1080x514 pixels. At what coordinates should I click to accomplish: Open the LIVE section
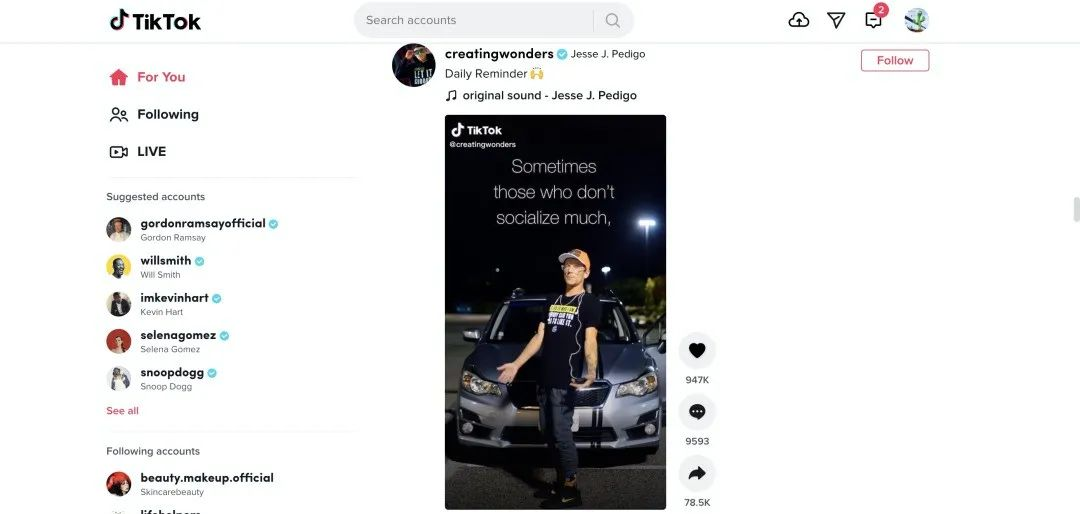(x=138, y=152)
